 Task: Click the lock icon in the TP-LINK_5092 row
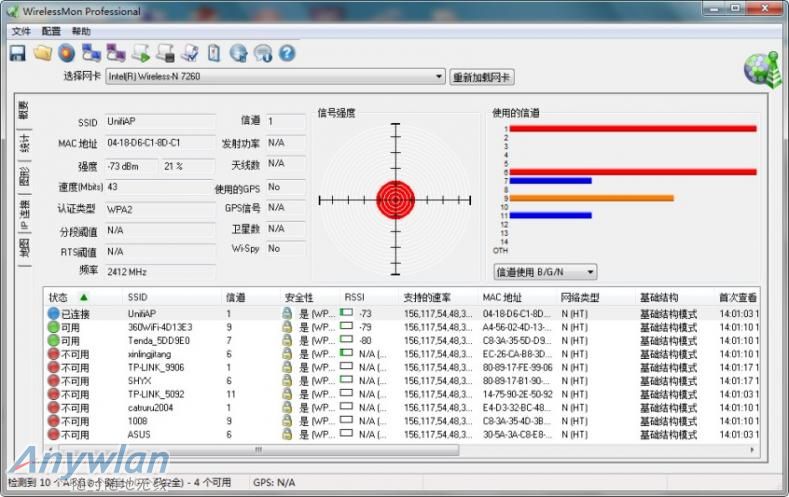(x=287, y=394)
